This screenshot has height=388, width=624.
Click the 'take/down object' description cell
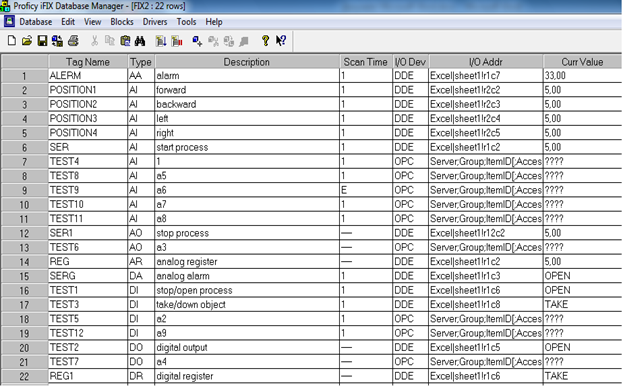247,305
